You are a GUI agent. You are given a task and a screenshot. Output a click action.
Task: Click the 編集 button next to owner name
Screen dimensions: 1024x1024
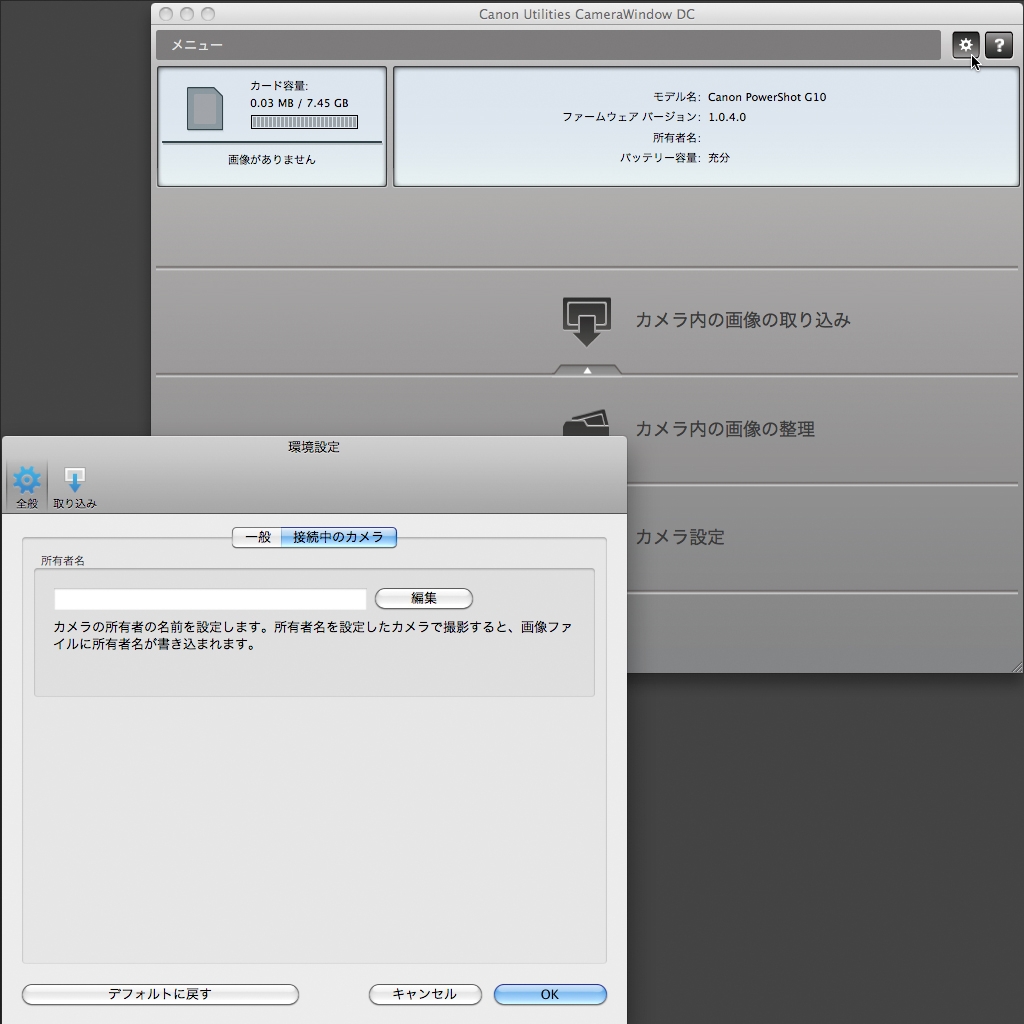pos(423,598)
